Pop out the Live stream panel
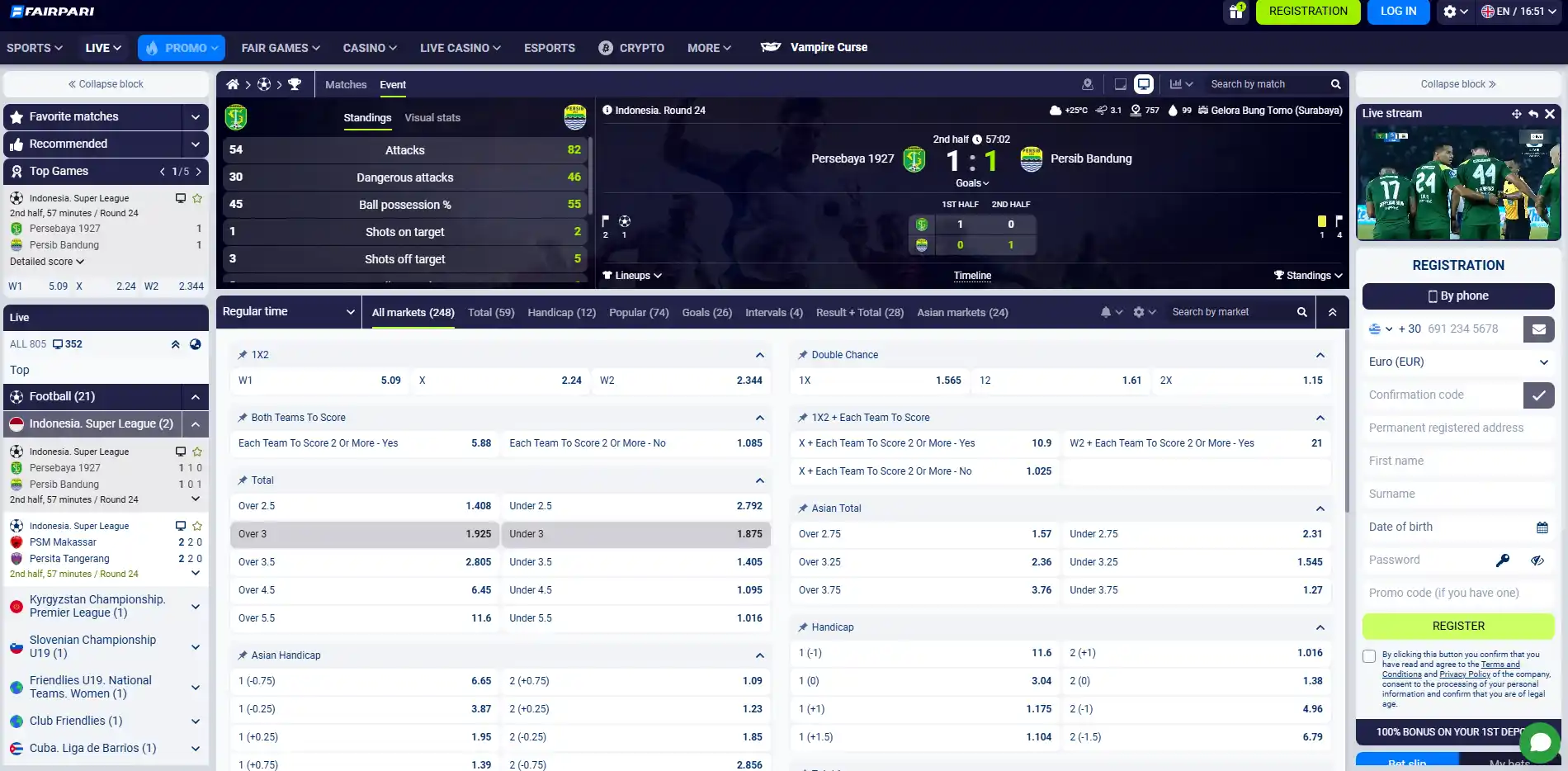The width and height of the screenshot is (1568, 771). tap(1533, 114)
